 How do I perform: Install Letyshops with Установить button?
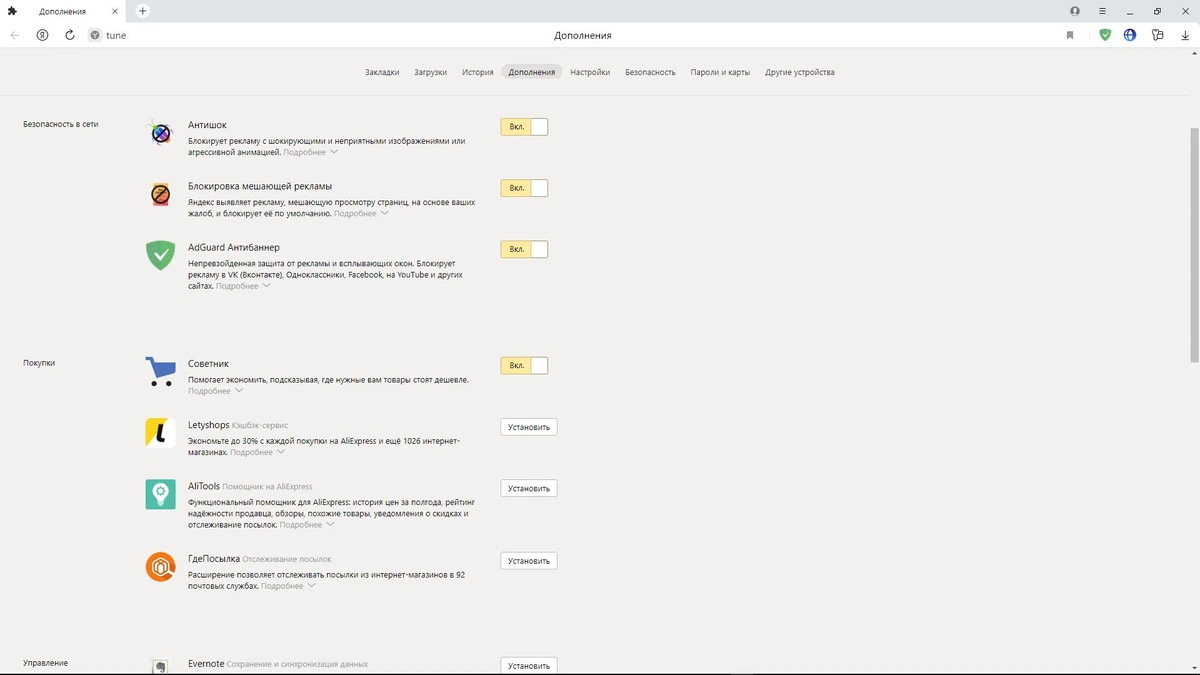point(529,427)
